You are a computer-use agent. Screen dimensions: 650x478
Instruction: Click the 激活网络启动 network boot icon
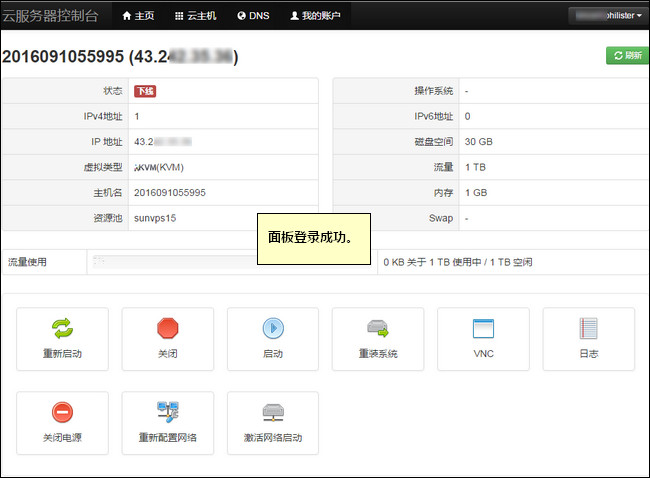[273, 412]
